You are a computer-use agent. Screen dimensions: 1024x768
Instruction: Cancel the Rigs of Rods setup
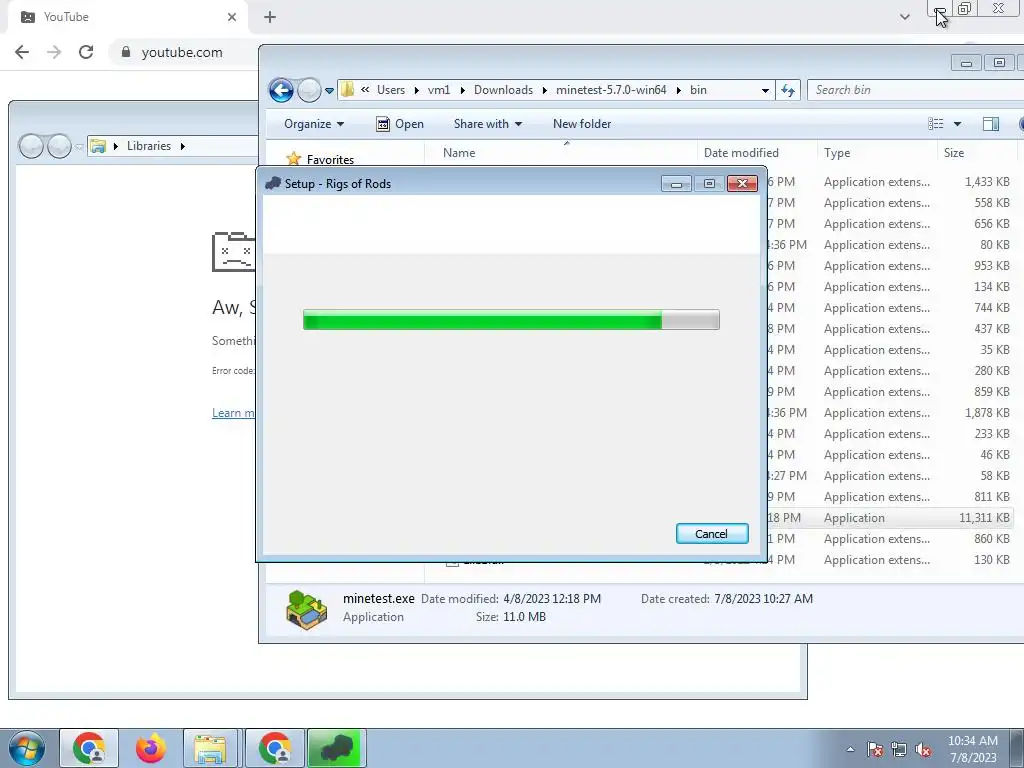[712, 534]
